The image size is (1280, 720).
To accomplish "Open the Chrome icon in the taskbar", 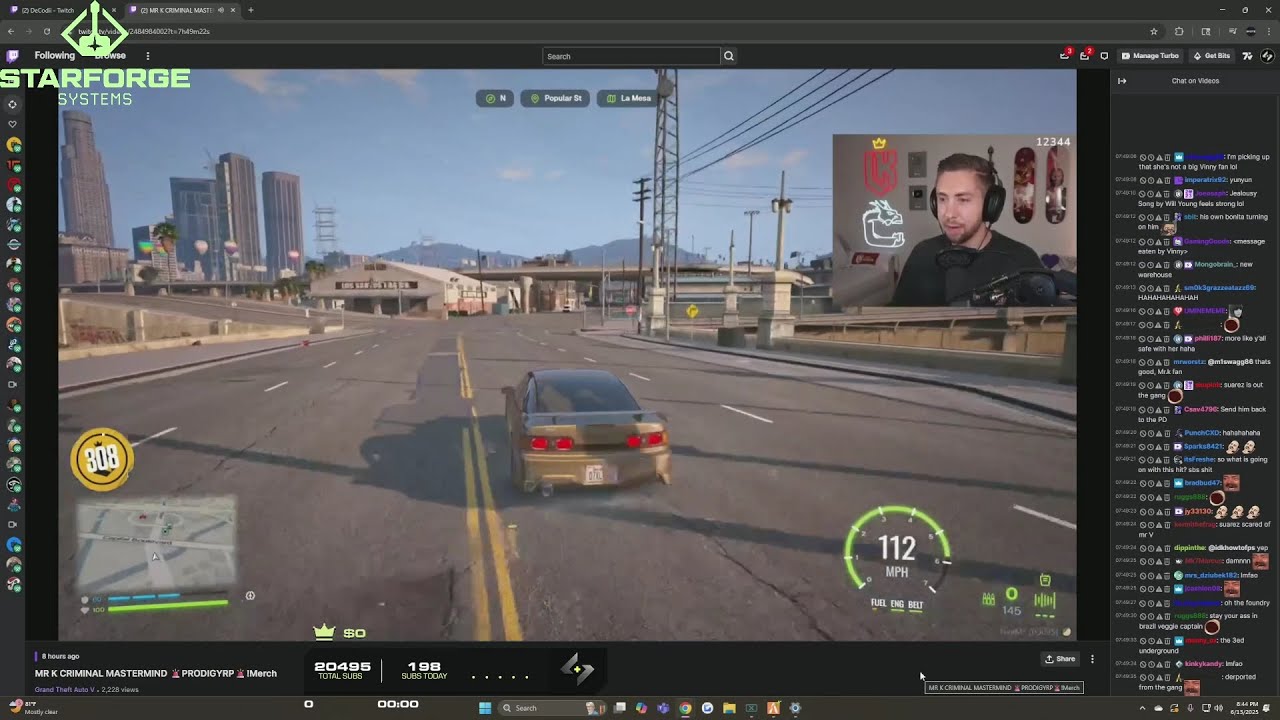I will pos(685,708).
